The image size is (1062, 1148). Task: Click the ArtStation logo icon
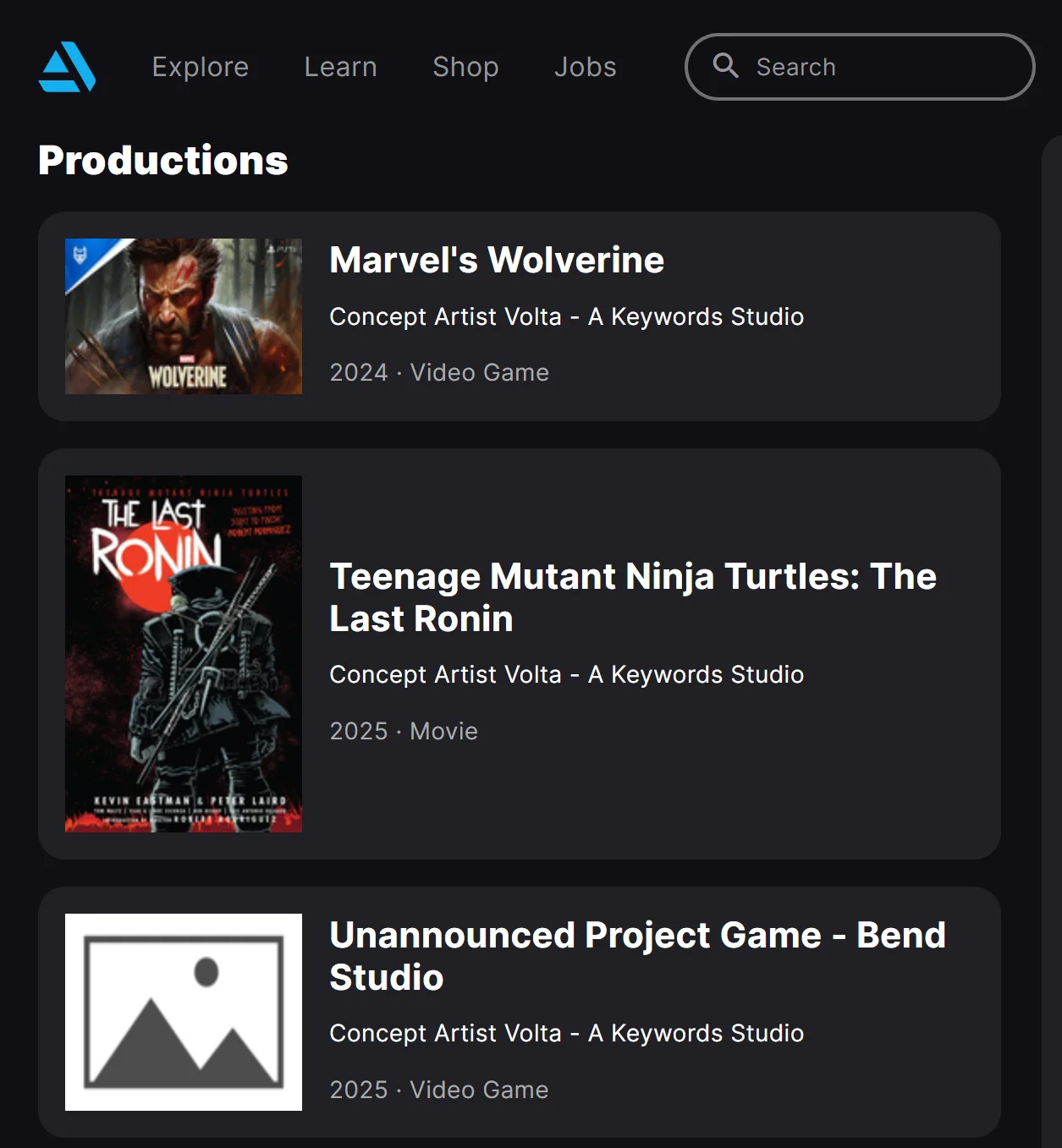tap(68, 67)
